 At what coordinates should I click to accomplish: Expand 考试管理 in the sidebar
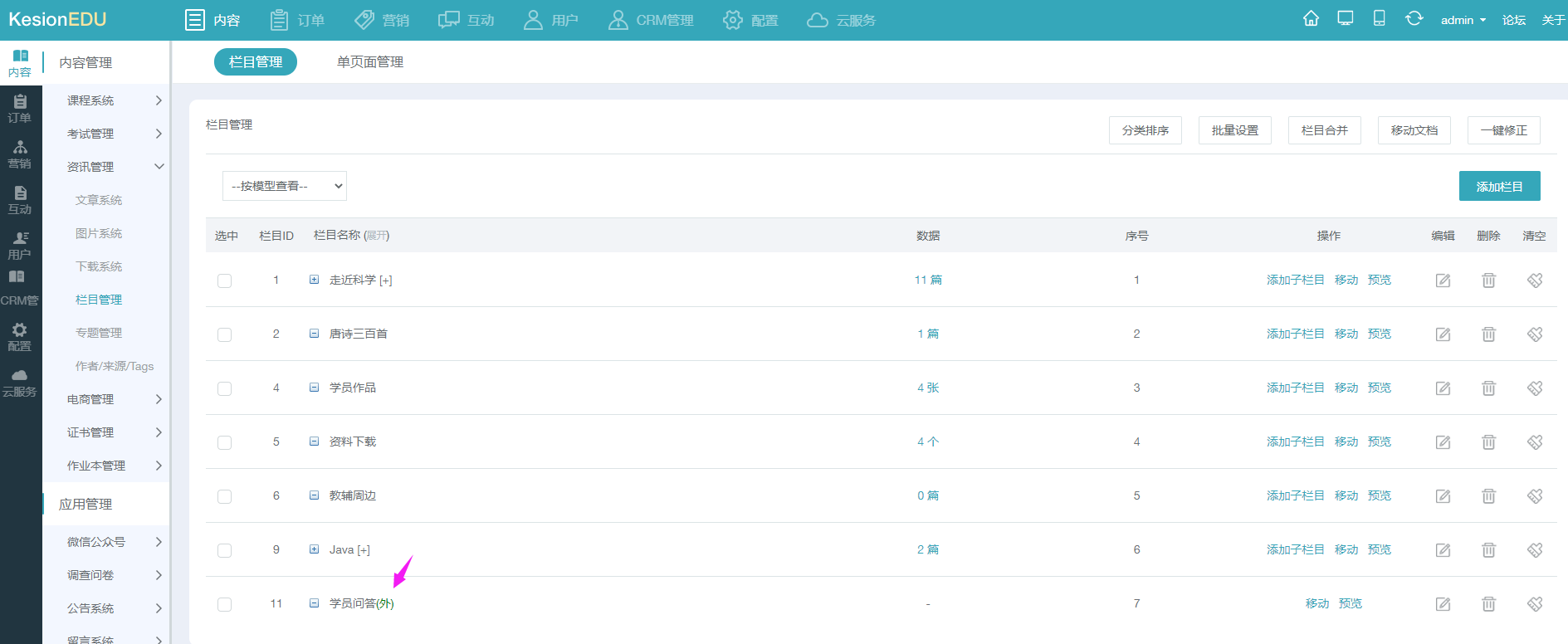(x=106, y=134)
